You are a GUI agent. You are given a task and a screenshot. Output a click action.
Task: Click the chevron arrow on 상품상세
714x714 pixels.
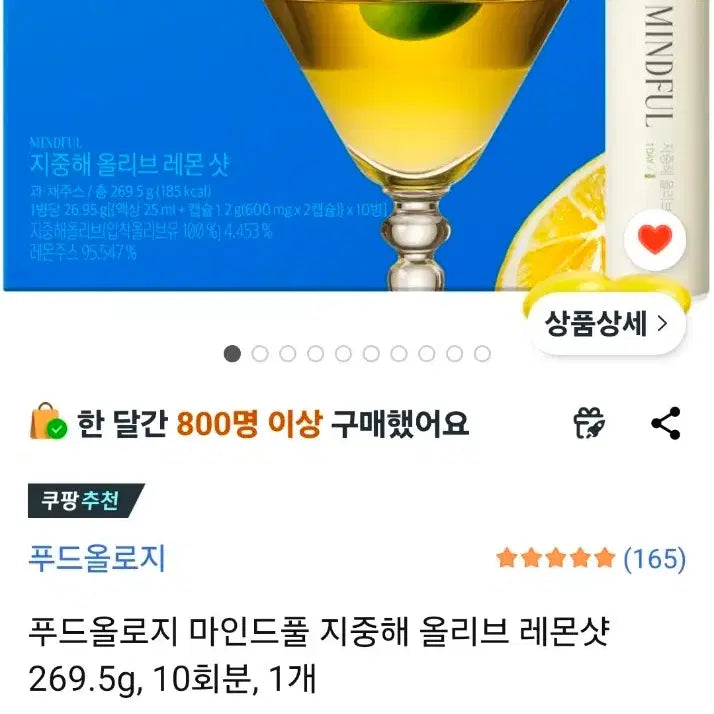663,324
